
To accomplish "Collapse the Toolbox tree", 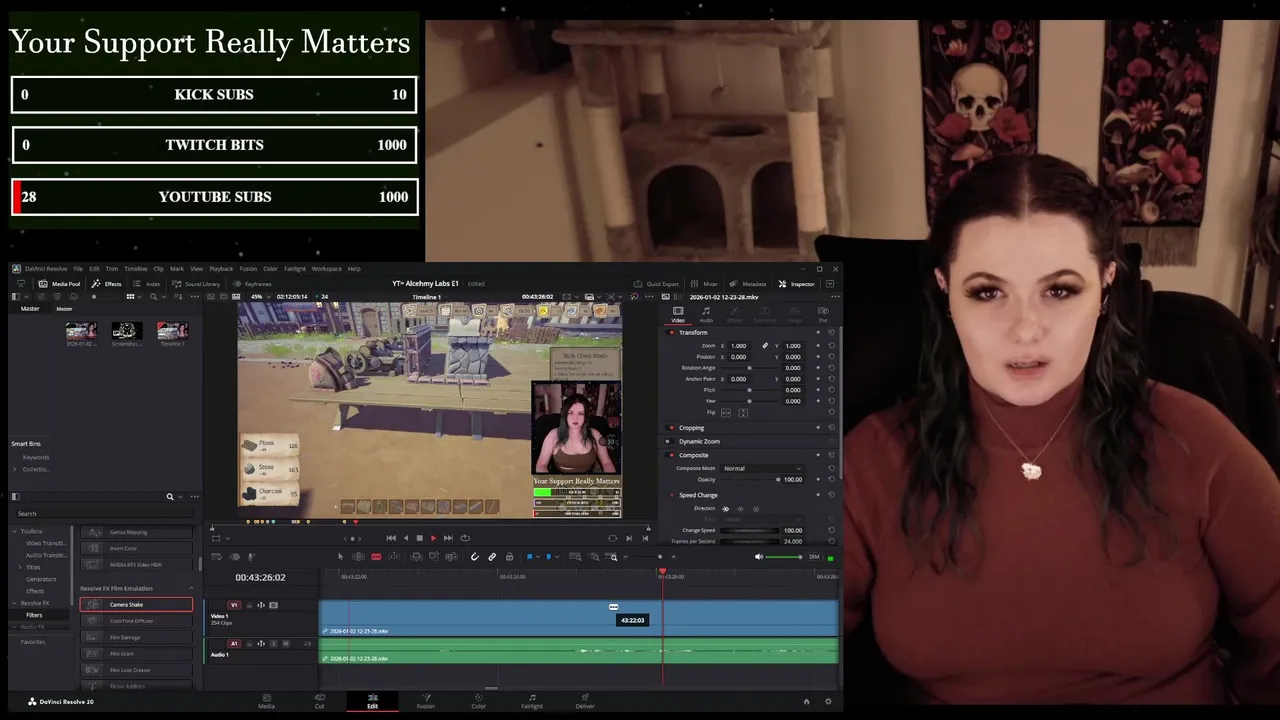I will [14, 531].
